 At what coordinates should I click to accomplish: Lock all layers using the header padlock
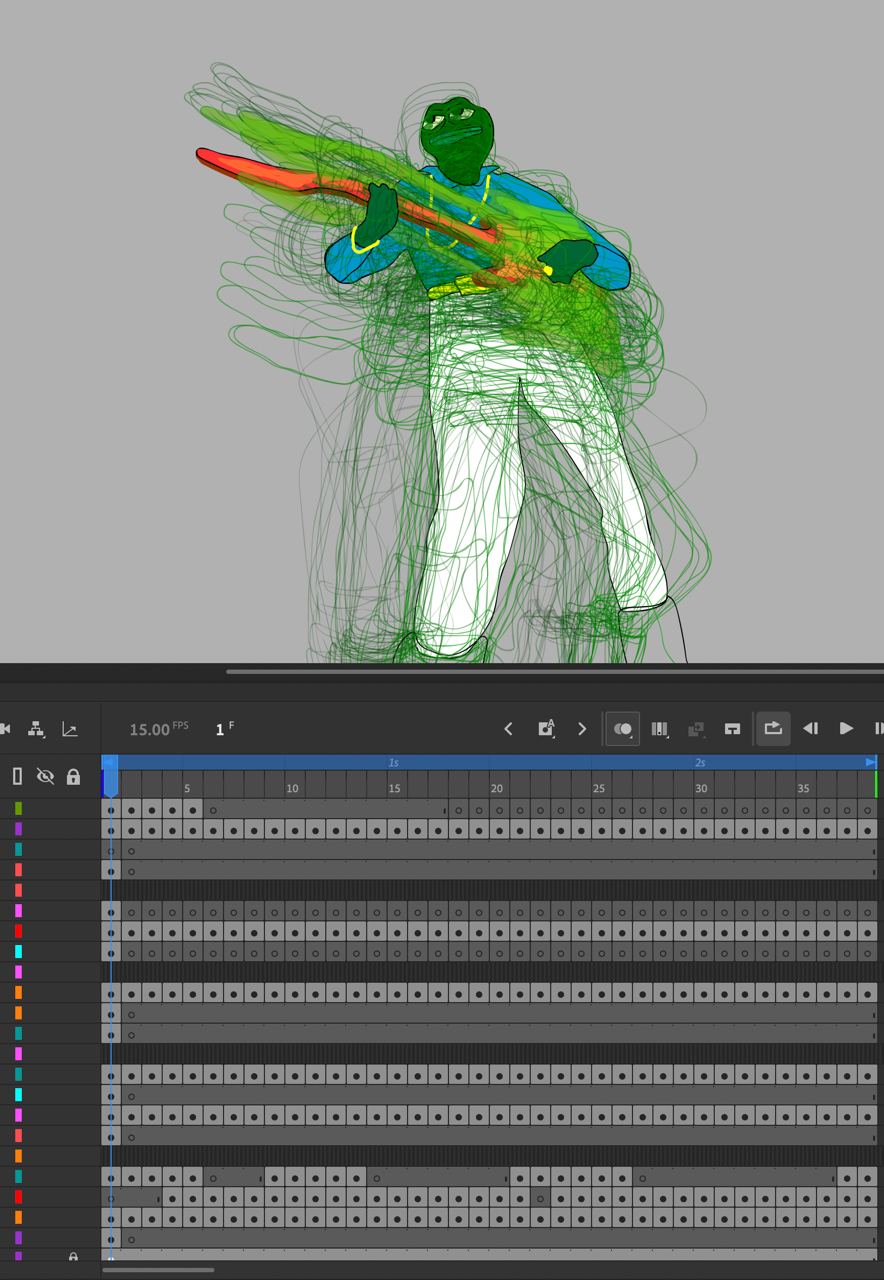73,777
